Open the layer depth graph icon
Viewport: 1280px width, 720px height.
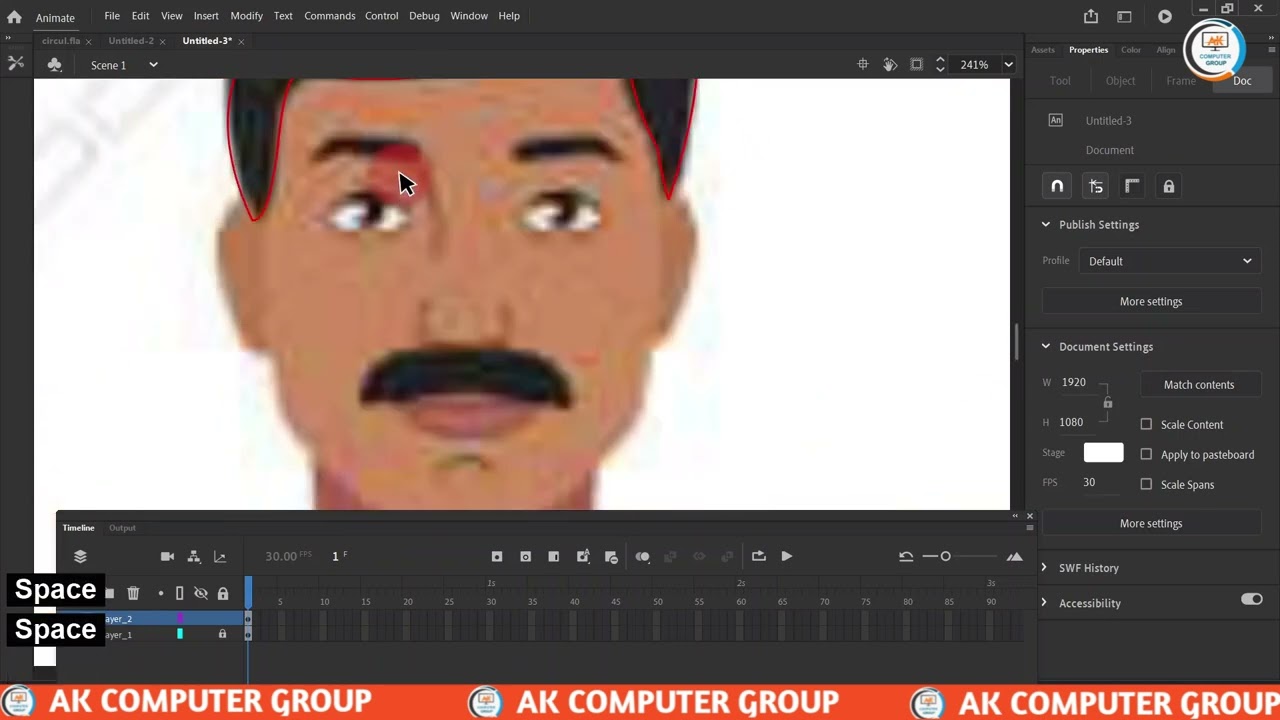(x=220, y=556)
